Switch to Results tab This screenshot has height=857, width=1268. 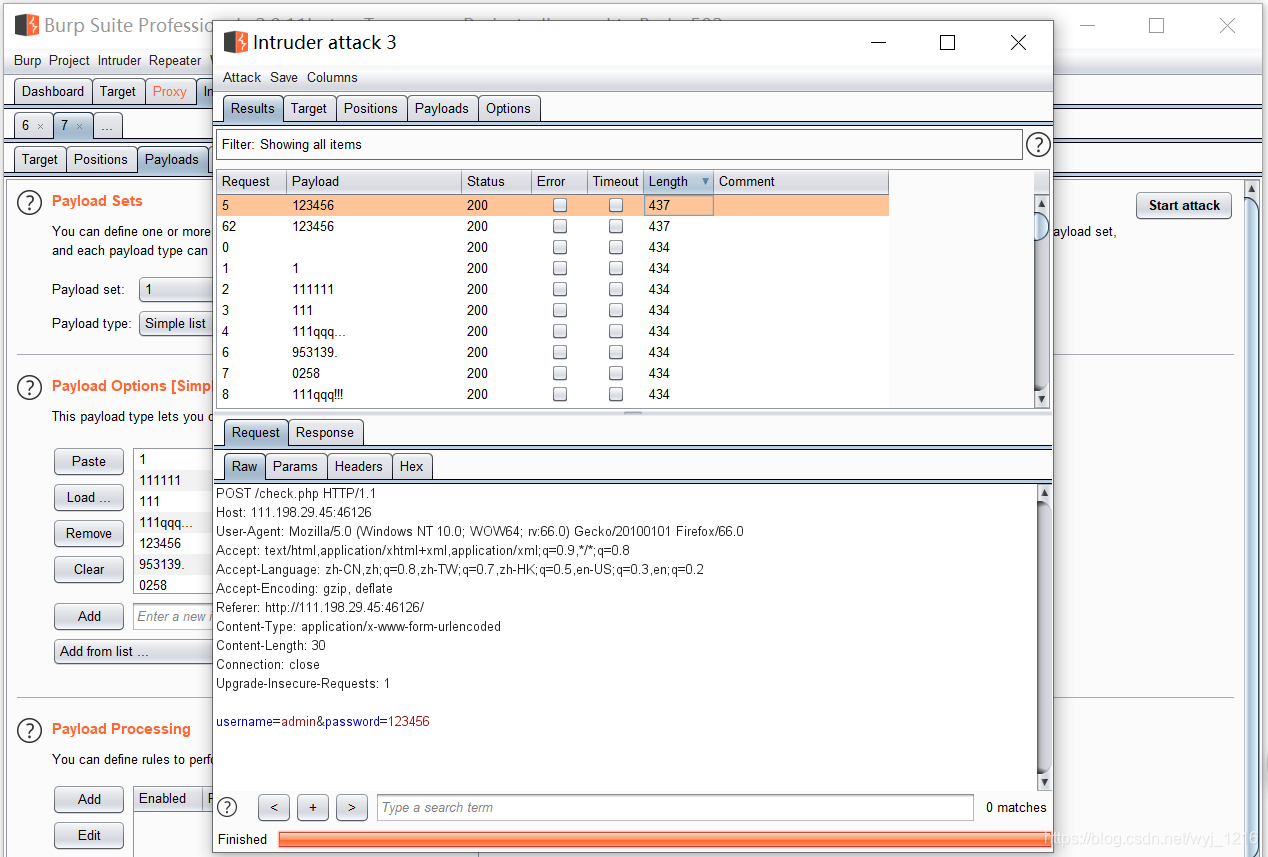tap(253, 108)
